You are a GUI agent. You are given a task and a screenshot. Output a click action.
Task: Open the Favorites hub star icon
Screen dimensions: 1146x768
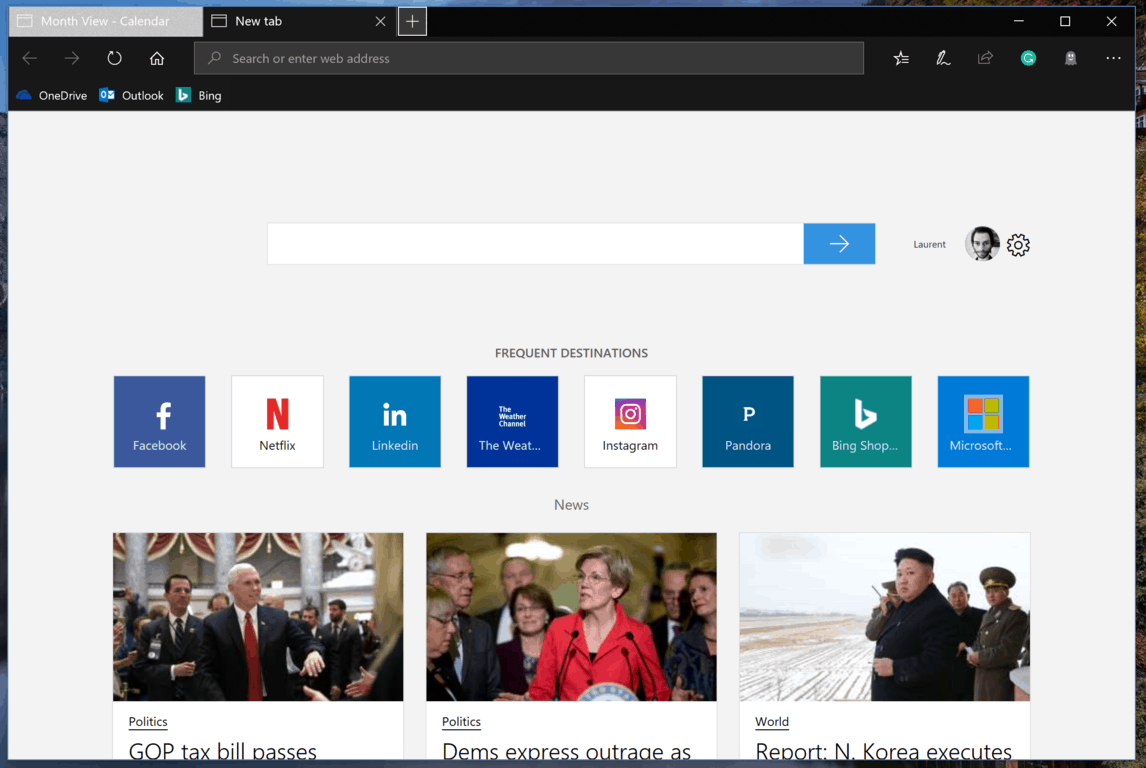[901, 58]
